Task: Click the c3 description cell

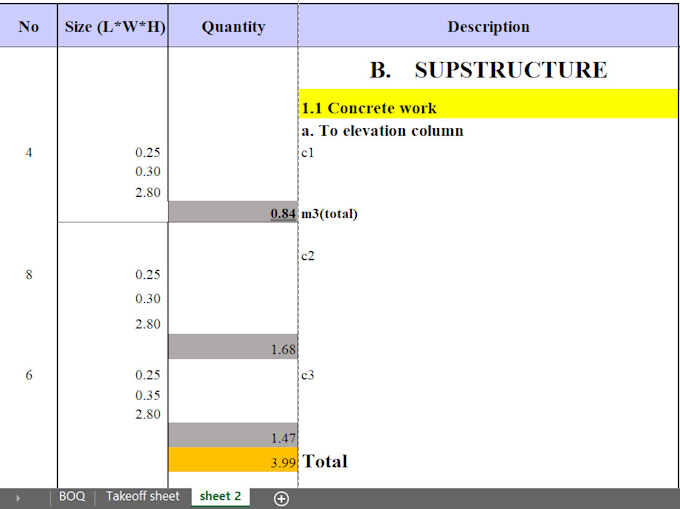Action: coord(488,375)
